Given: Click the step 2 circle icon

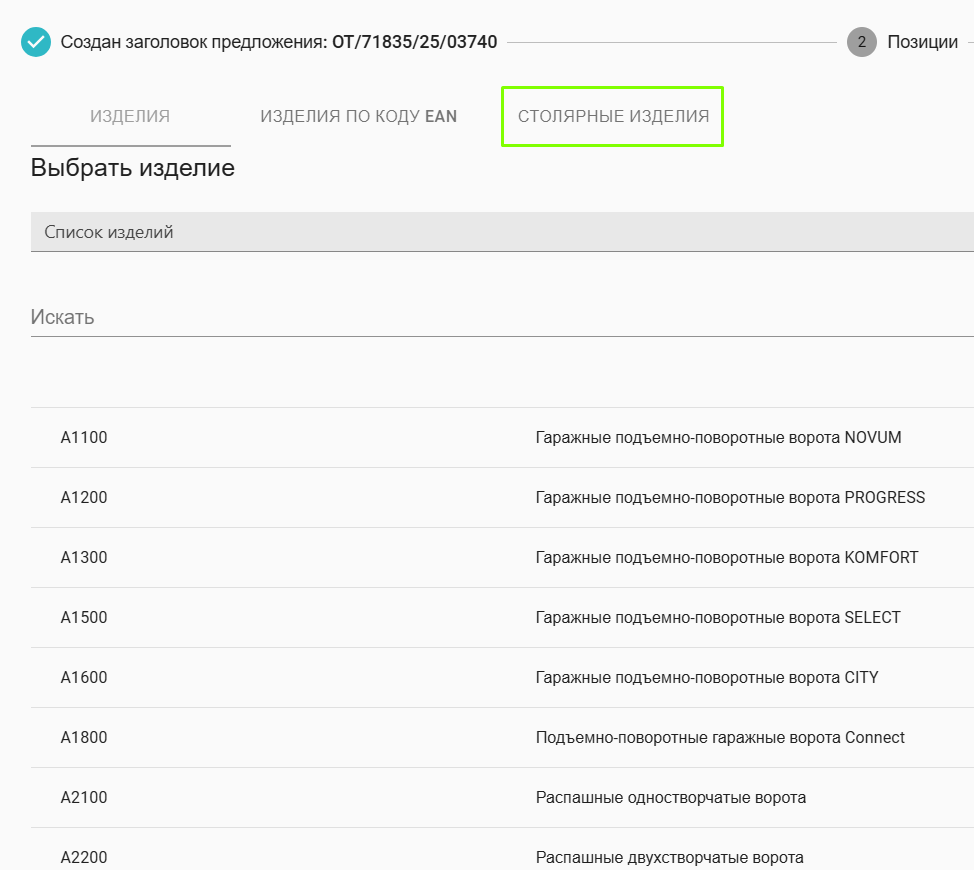Looking at the screenshot, I should tap(861, 43).
